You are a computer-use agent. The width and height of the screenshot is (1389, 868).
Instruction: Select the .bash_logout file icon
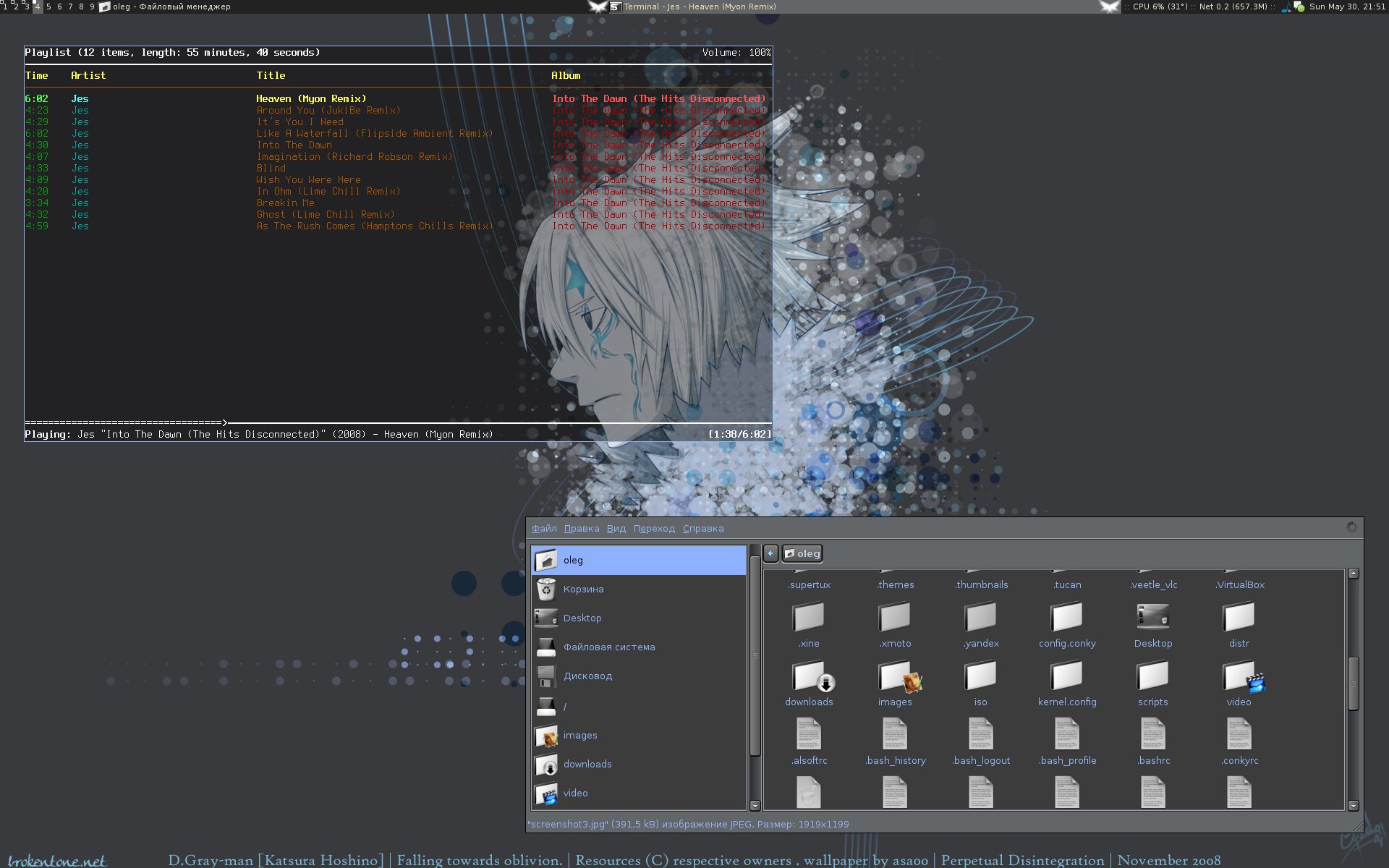point(981,734)
